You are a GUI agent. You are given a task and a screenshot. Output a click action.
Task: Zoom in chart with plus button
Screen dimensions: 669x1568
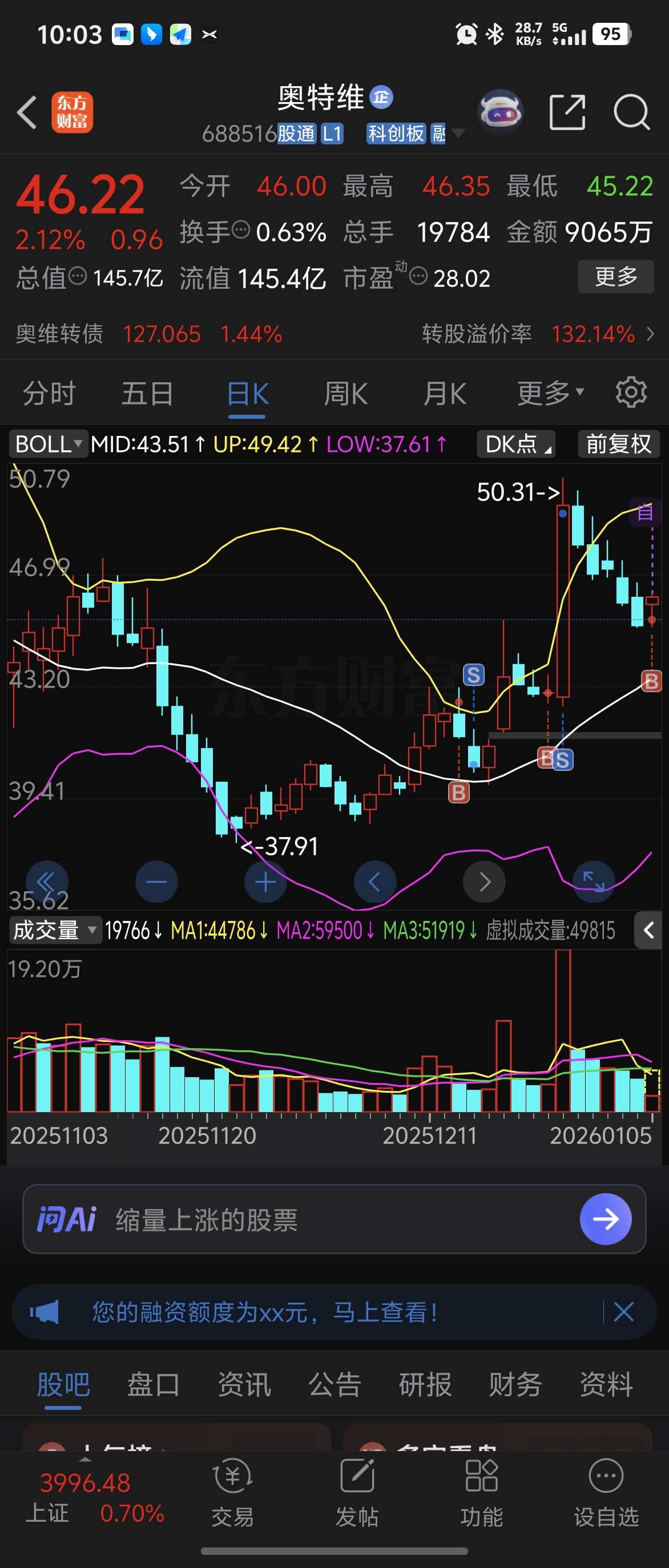(265, 882)
